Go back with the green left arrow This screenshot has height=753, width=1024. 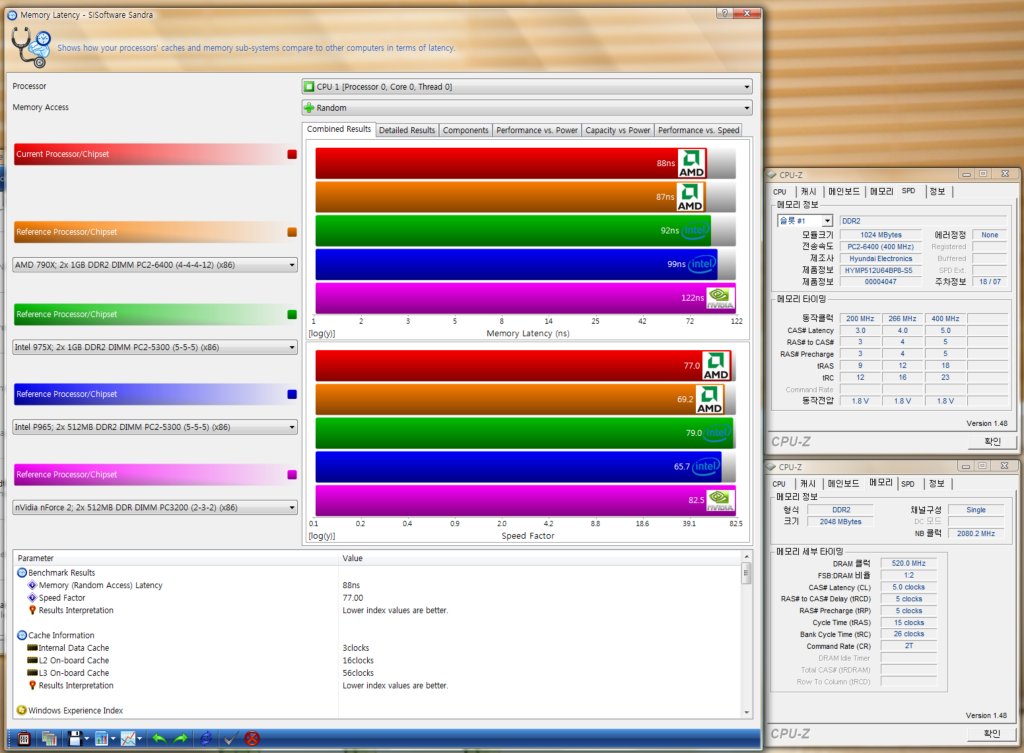point(159,739)
